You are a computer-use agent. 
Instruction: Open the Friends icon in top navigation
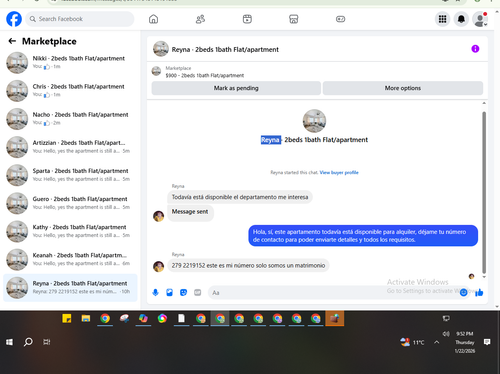pos(200,19)
